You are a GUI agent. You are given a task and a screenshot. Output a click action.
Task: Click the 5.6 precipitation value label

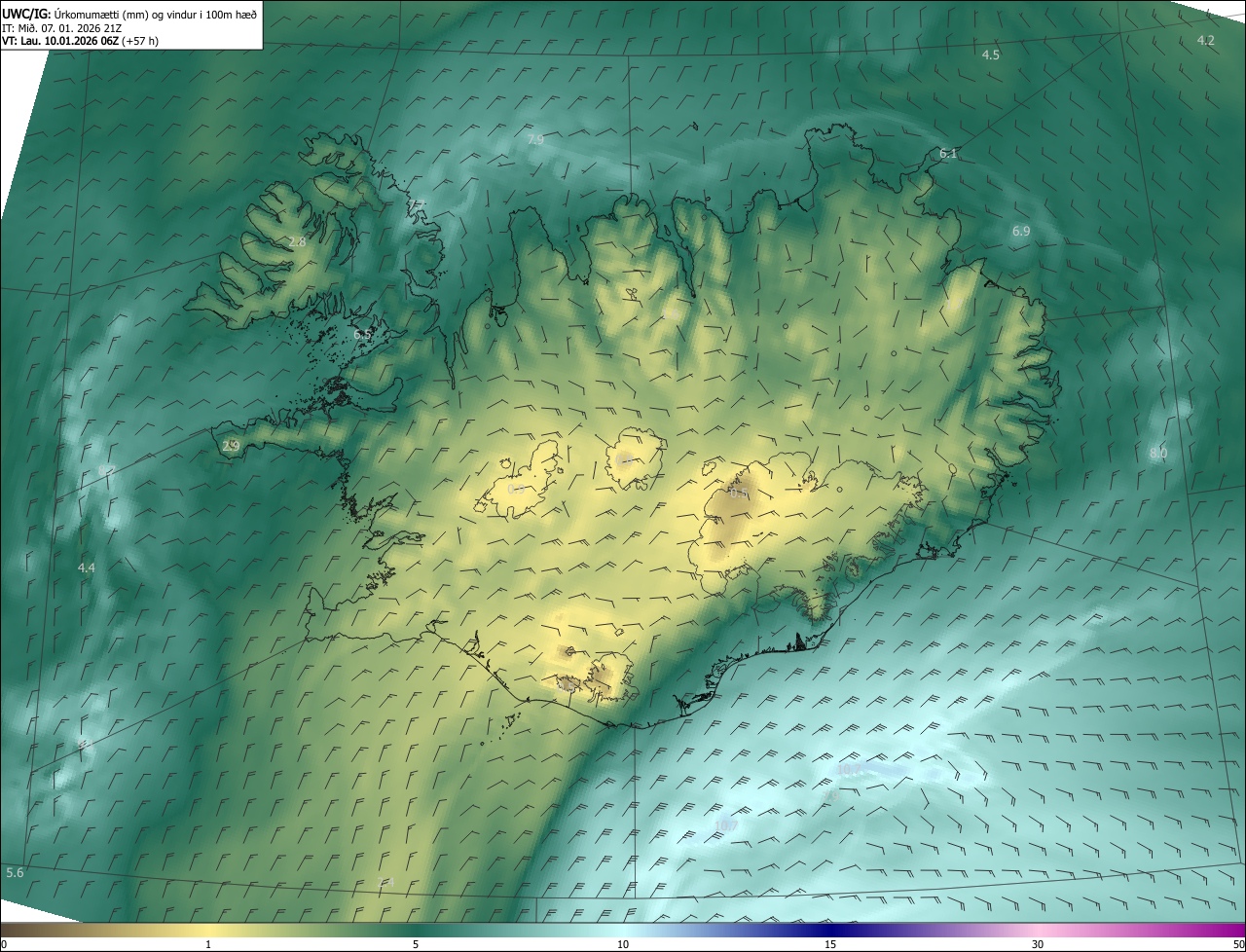(x=15, y=873)
